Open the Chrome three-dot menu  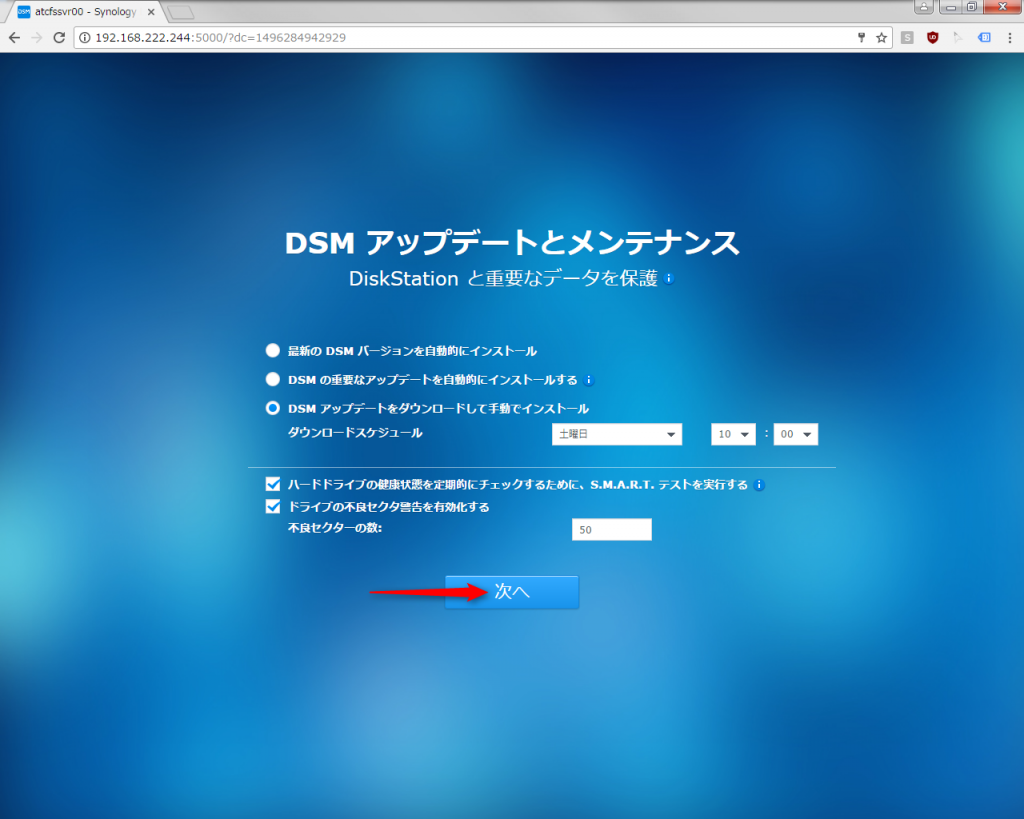pyautogui.click(x=1009, y=37)
